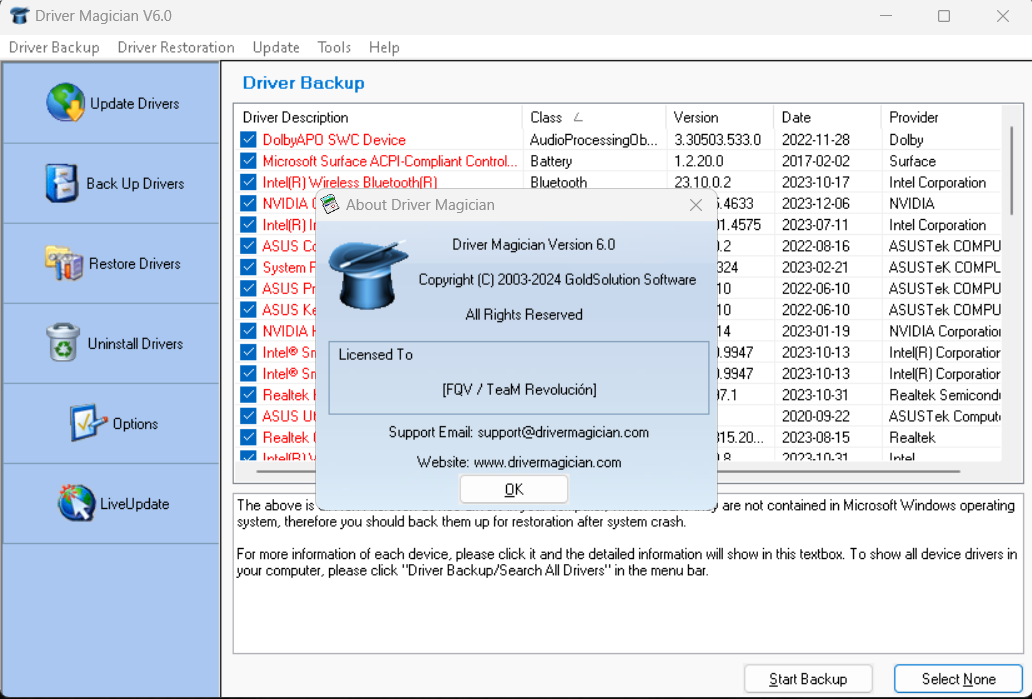Click the driver list horizontal scrollbar
The width and height of the screenshot is (1032, 699).
pyautogui.click(x=608, y=471)
